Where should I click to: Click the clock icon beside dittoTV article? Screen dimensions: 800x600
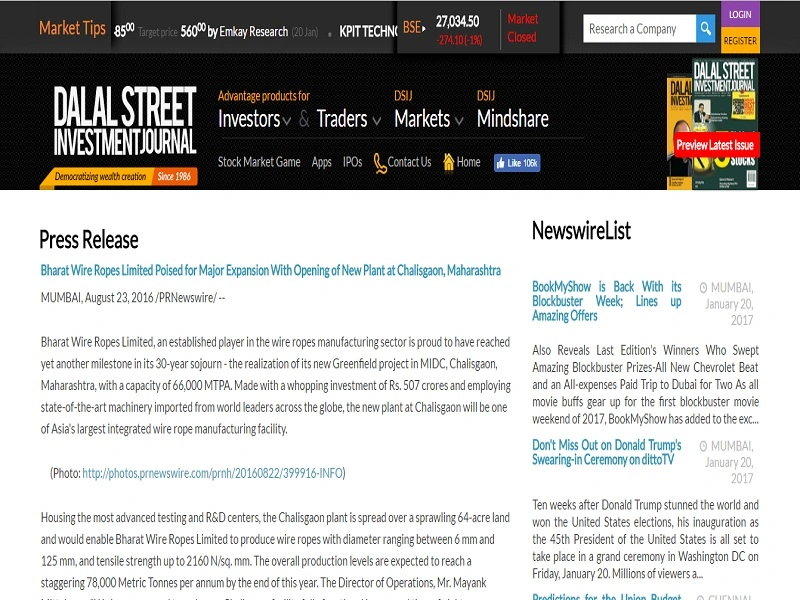(704, 444)
